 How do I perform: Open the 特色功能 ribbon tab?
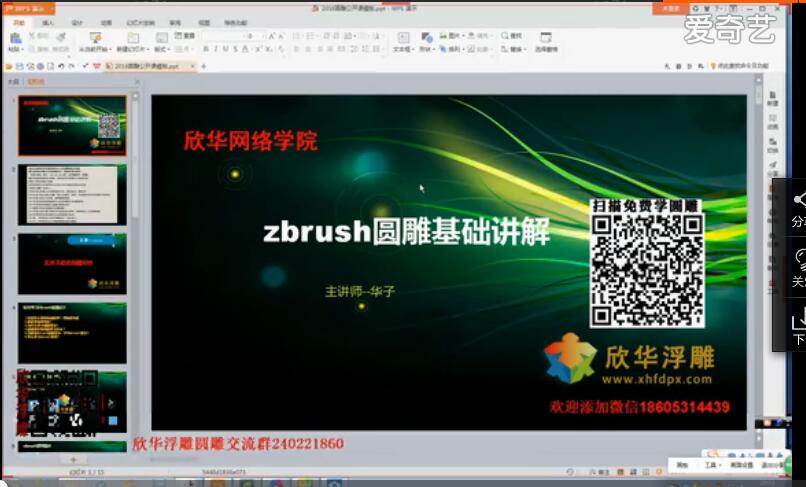click(235, 23)
